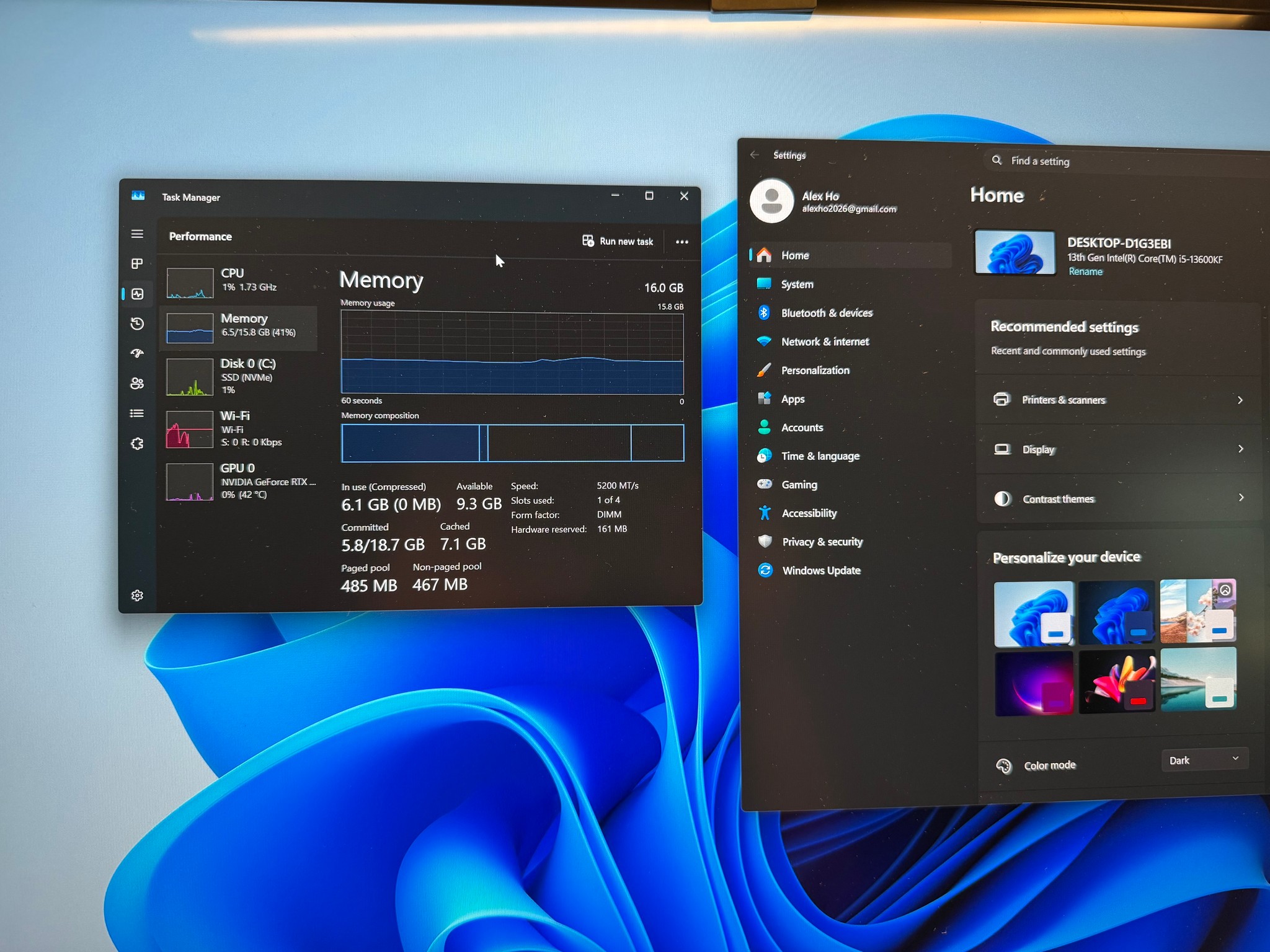Expand Printers & scanners chevron
Image resolution: width=1270 pixels, height=952 pixels.
(x=1240, y=400)
